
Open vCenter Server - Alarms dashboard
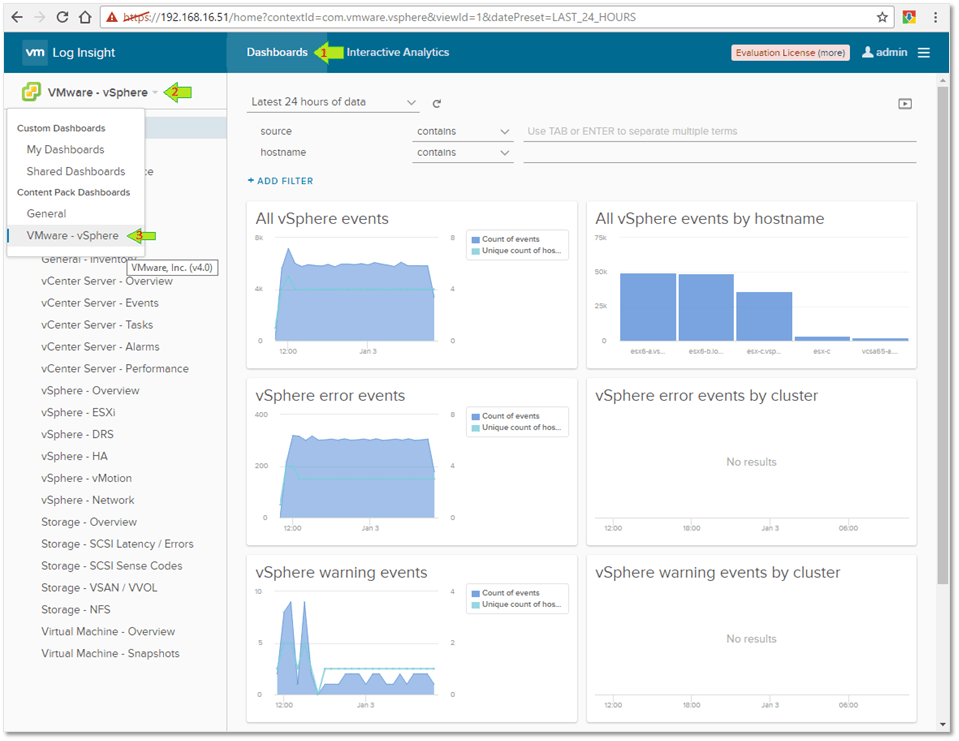point(100,347)
